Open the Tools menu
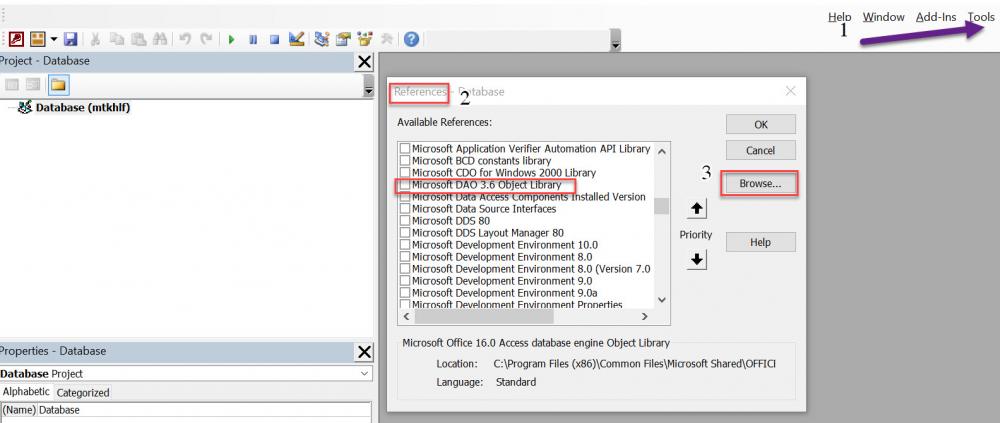This screenshot has width=1000, height=423. [x=981, y=17]
